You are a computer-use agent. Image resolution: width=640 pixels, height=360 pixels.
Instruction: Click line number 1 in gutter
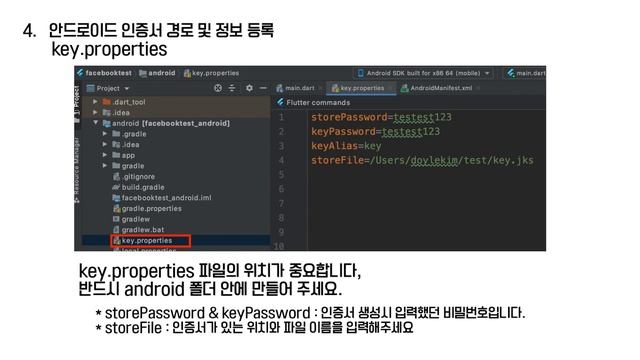[281, 117]
